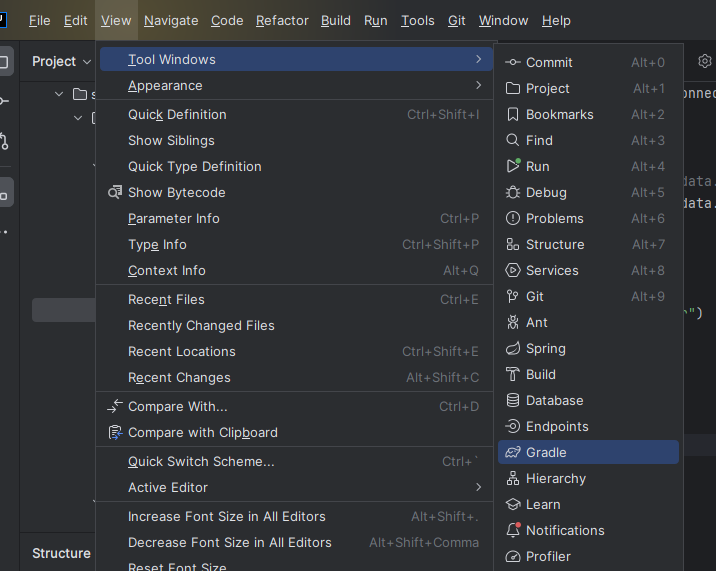
Task: Click Show Bytecode in View menu
Action: 296,192
